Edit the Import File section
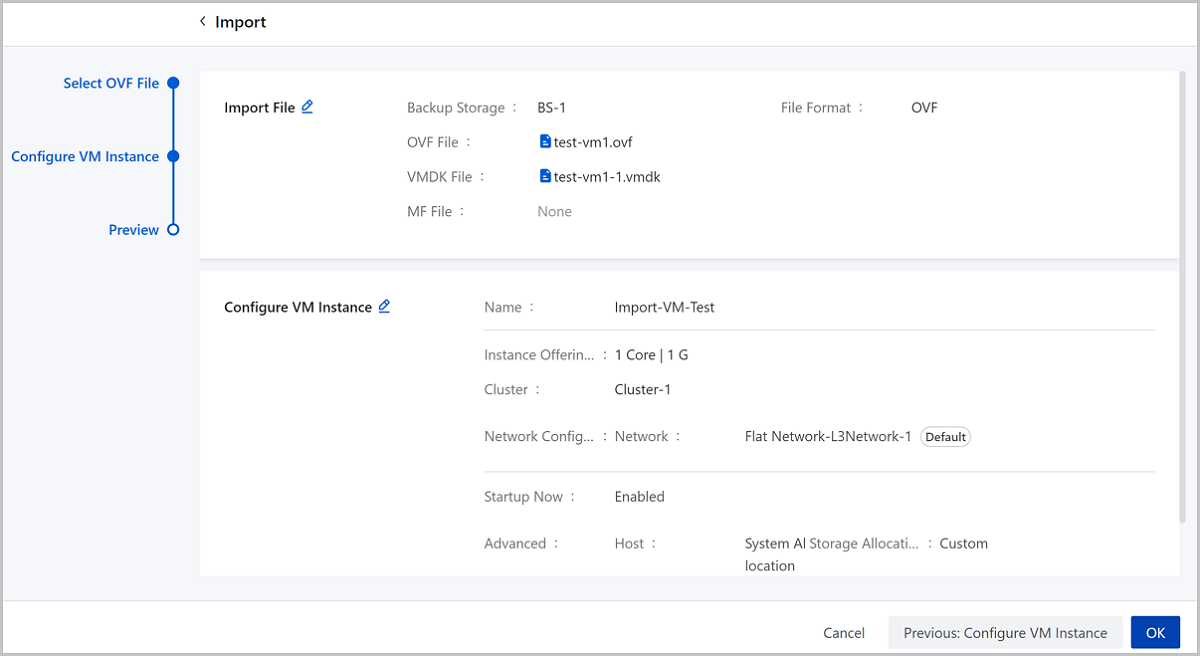The height and width of the screenshot is (656, 1200). (x=307, y=107)
